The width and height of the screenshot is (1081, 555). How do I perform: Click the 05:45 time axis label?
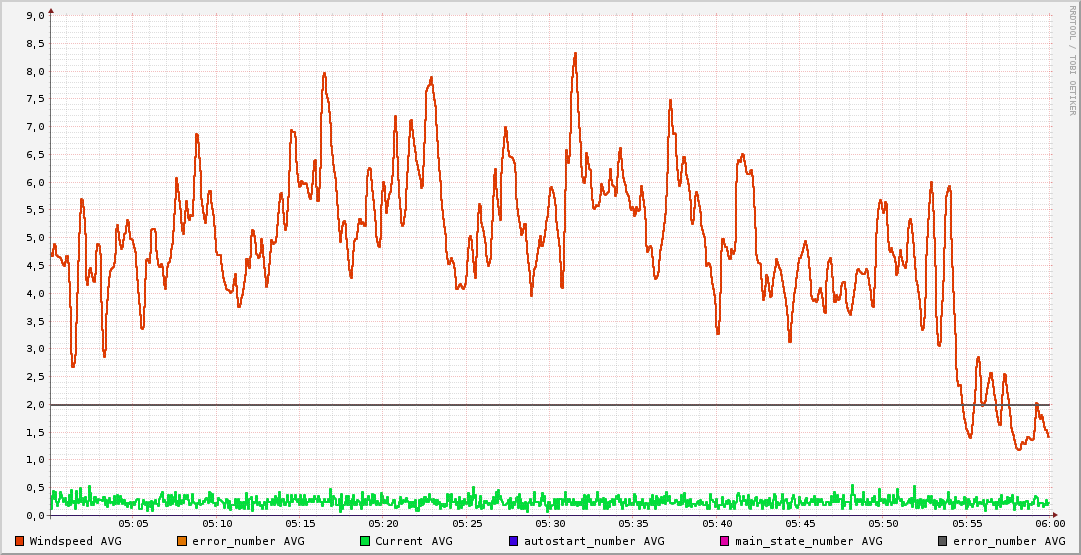[x=801, y=523]
